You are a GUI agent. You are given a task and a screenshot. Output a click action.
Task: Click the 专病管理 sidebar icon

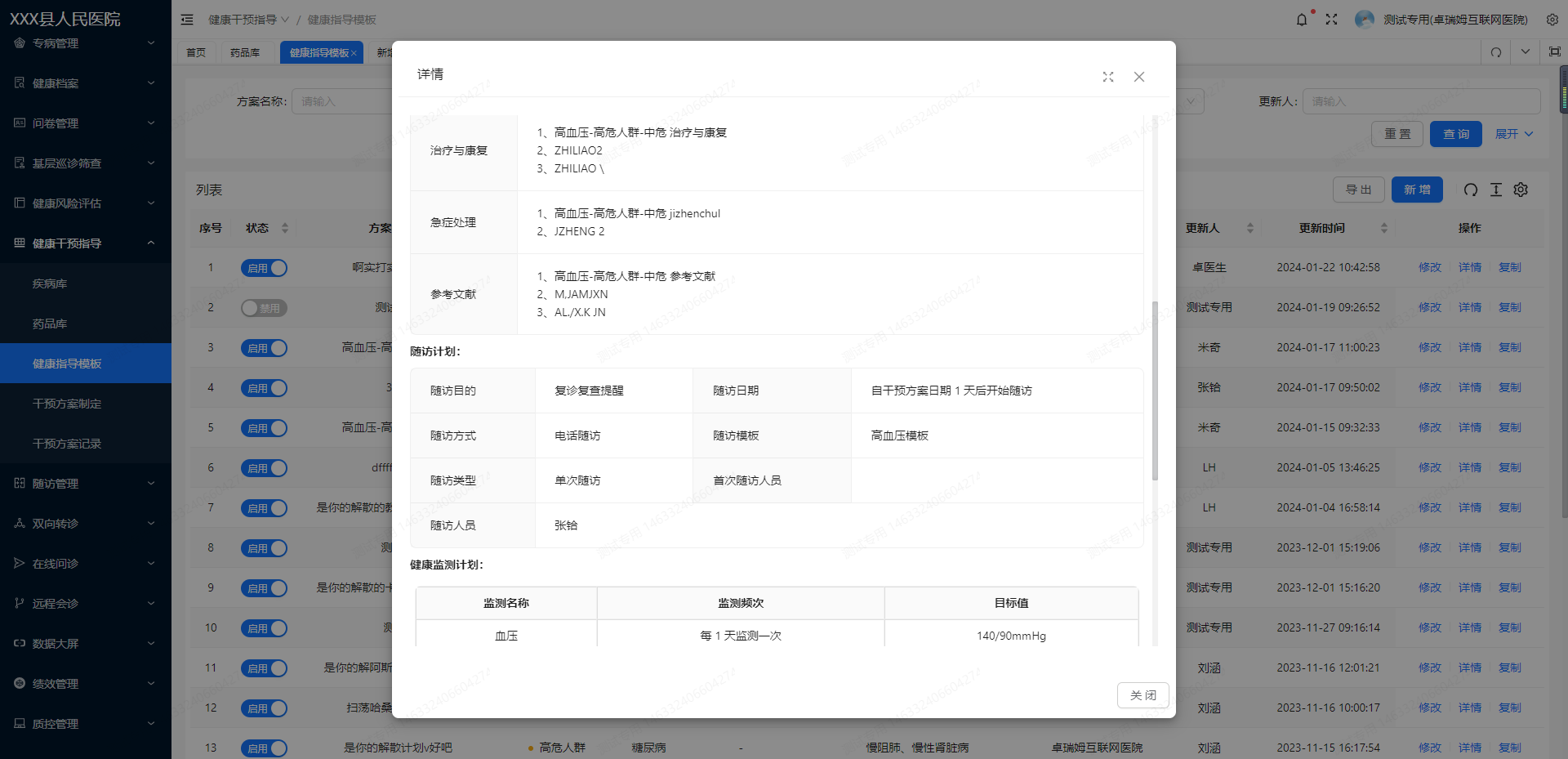tap(18, 43)
